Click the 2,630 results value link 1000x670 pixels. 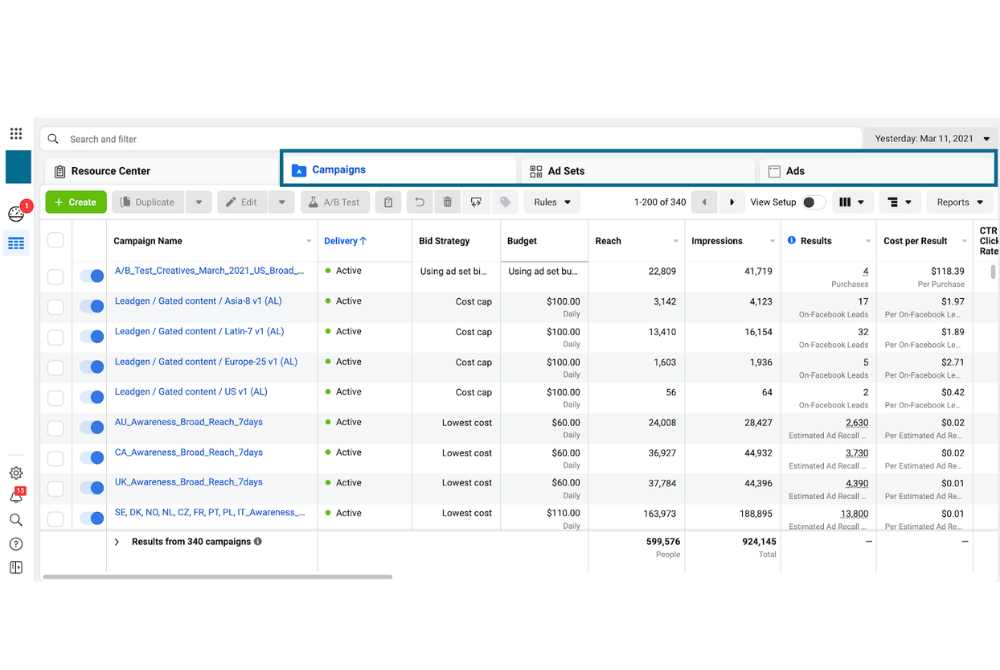(x=857, y=423)
